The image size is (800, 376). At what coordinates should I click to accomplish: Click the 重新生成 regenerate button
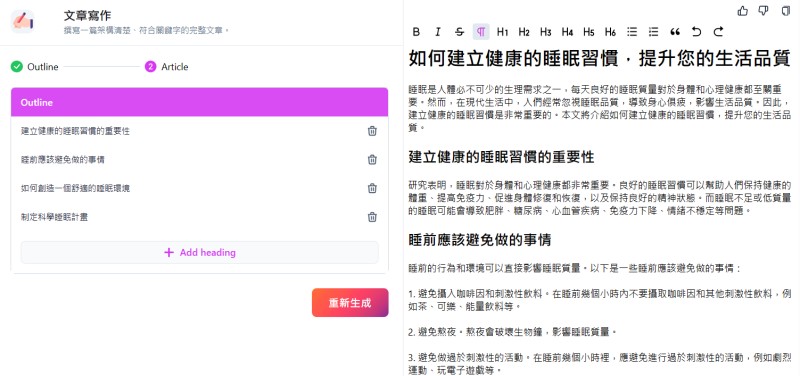tap(350, 303)
